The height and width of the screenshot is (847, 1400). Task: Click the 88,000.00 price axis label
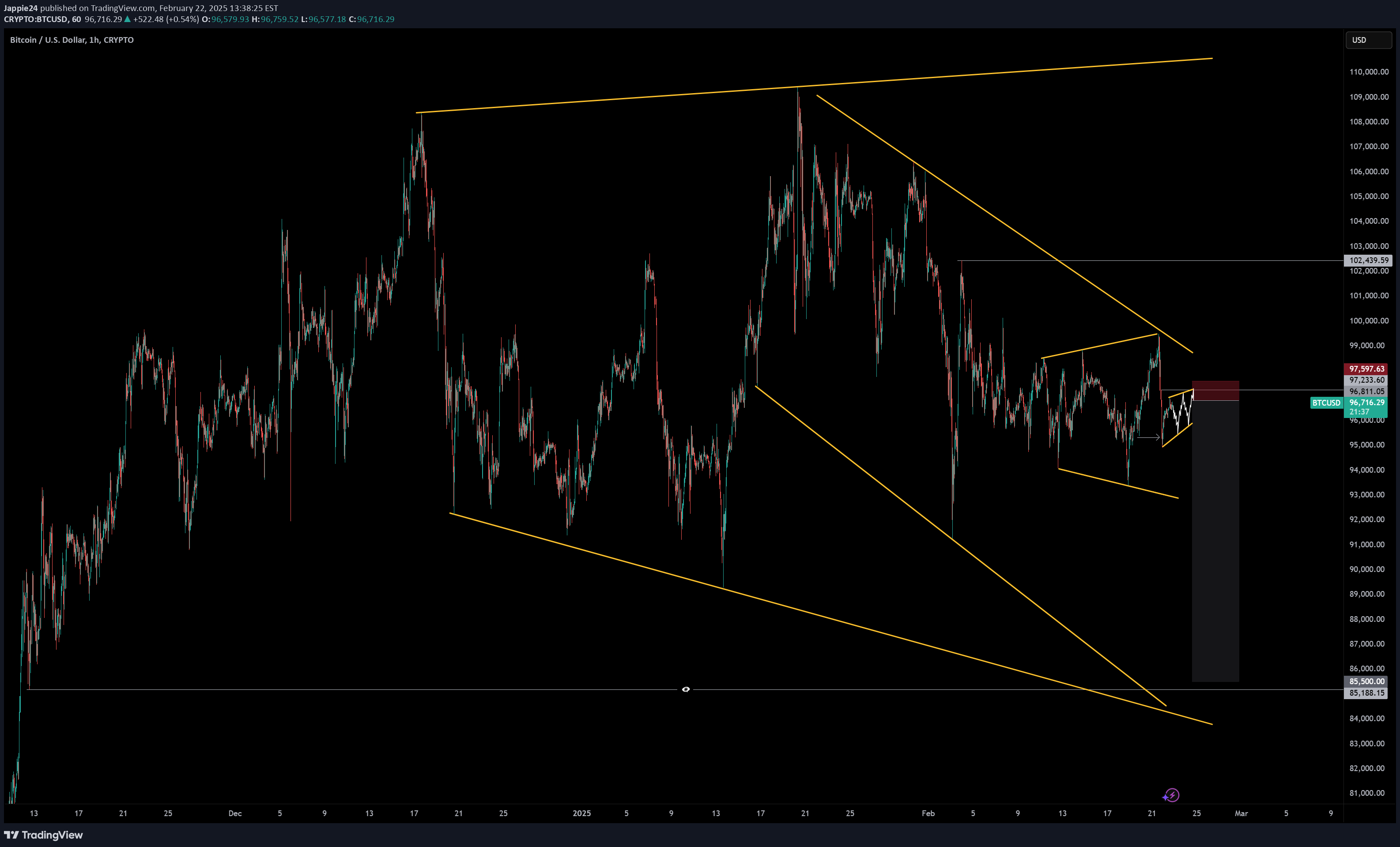point(1367,619)
